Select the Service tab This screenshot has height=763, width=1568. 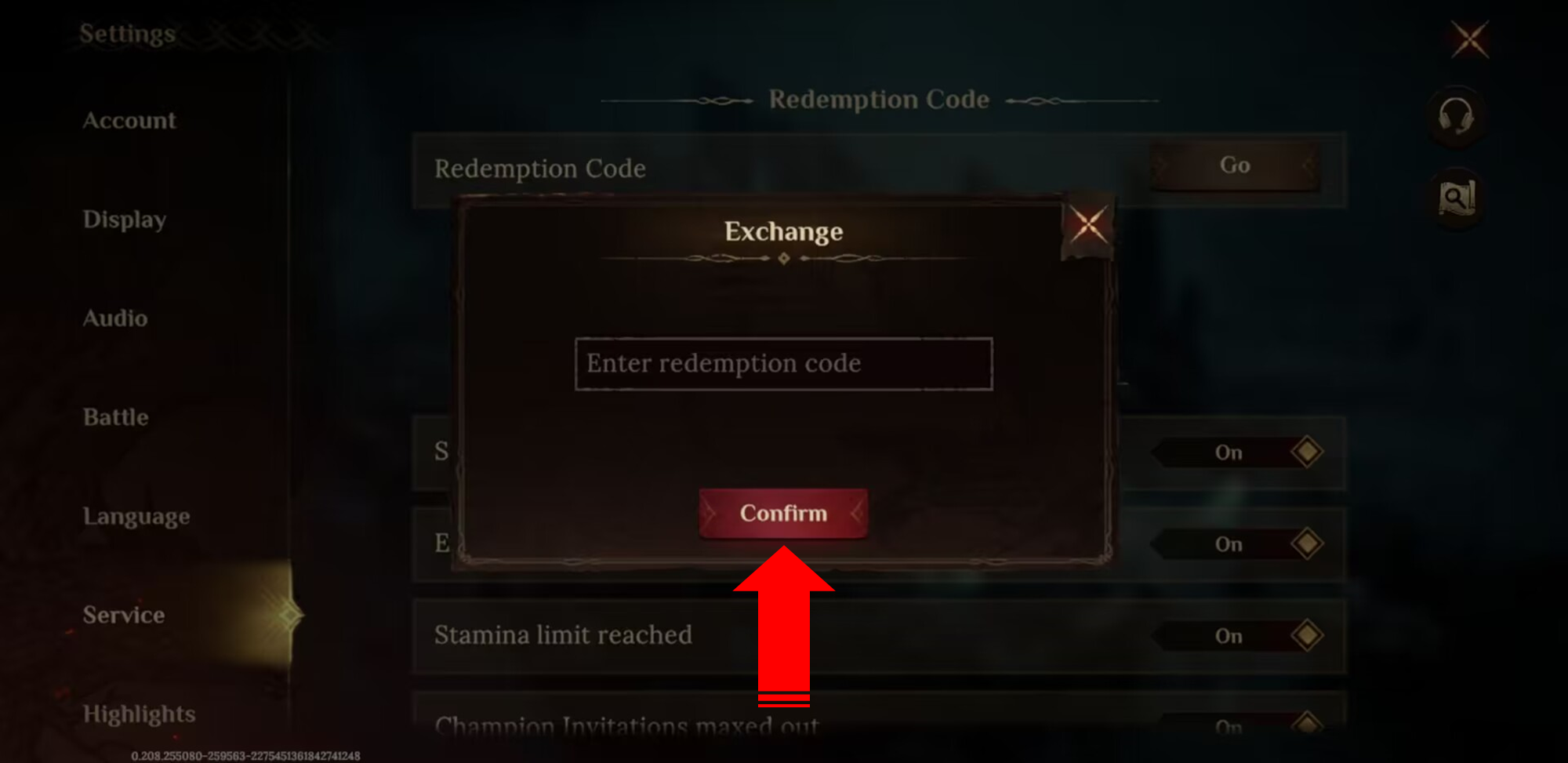point(124,616)
